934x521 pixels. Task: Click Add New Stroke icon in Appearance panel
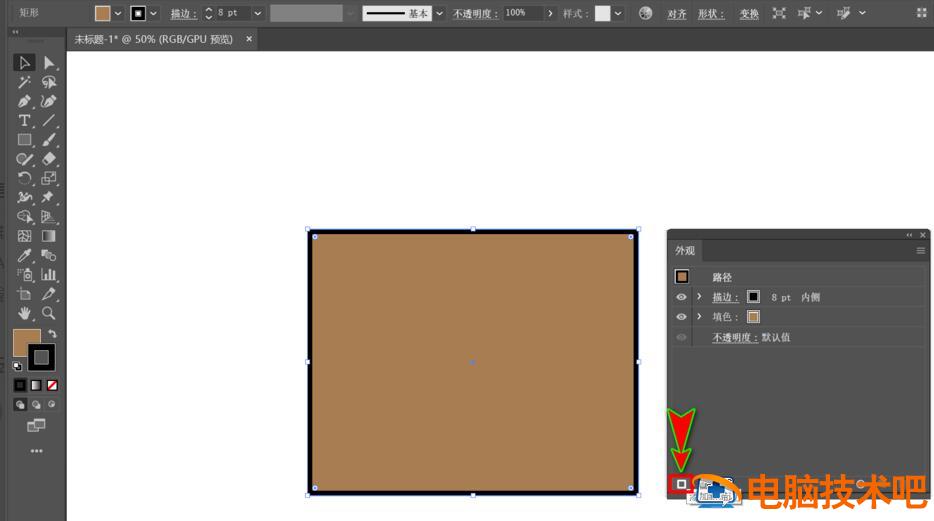coord(681,484)
